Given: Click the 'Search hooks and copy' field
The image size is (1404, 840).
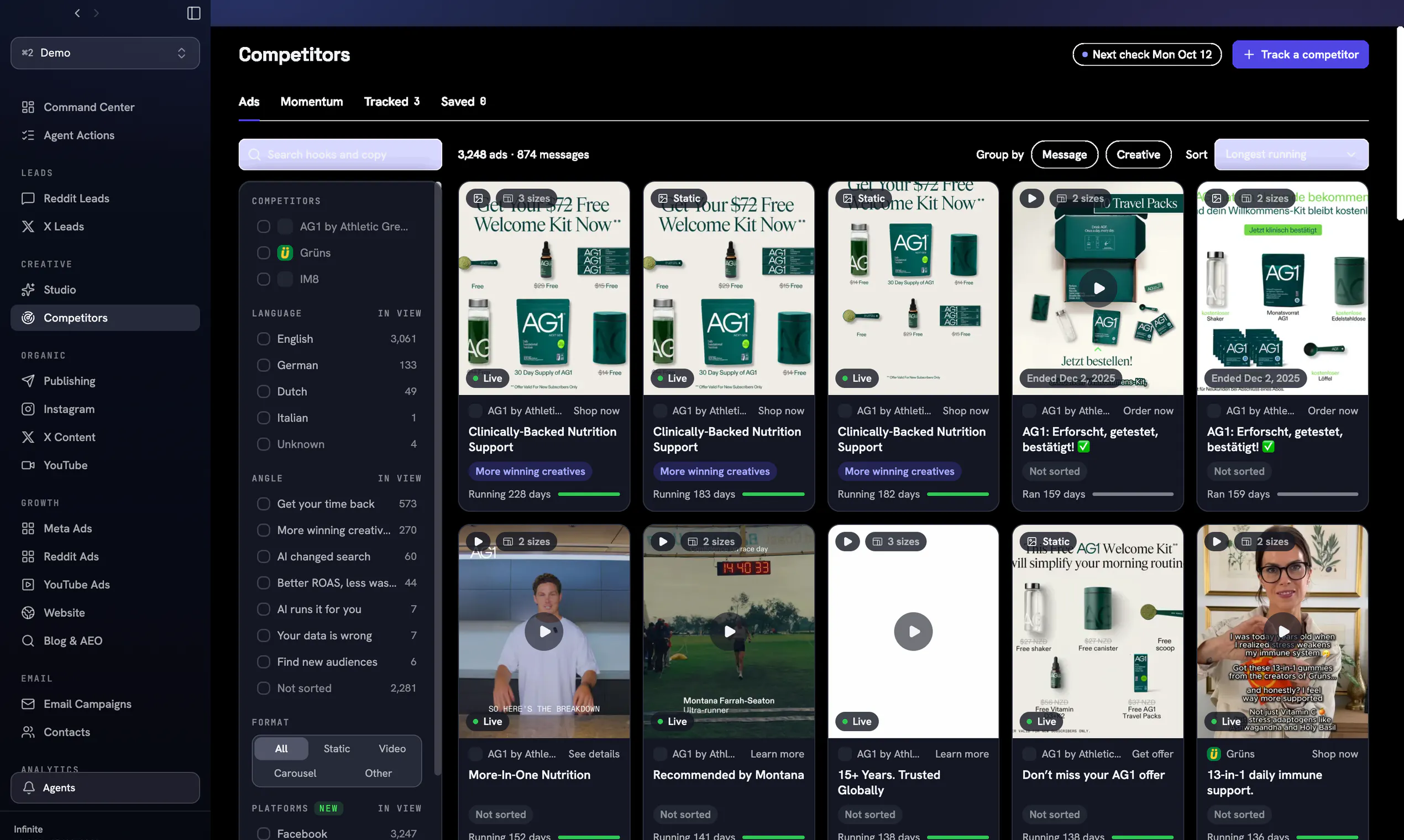Looking at the screenshot, I should (x=340, y=155).
